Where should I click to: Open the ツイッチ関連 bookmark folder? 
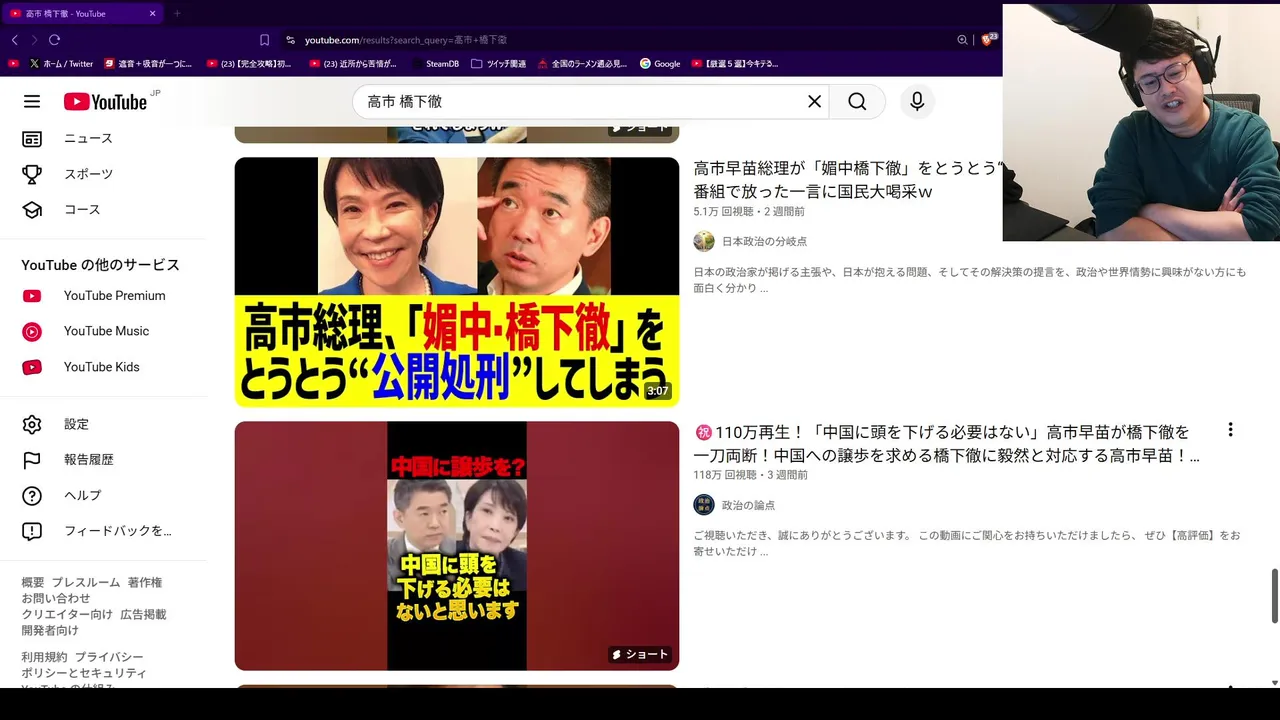pyautogui.click(x=498, y=64)
